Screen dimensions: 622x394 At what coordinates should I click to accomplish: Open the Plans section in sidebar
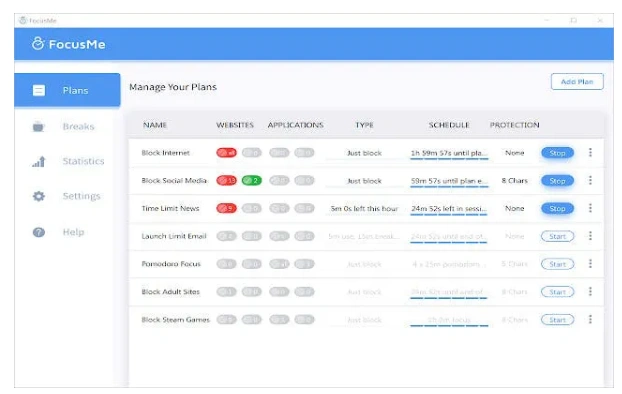tap(67, 90)
